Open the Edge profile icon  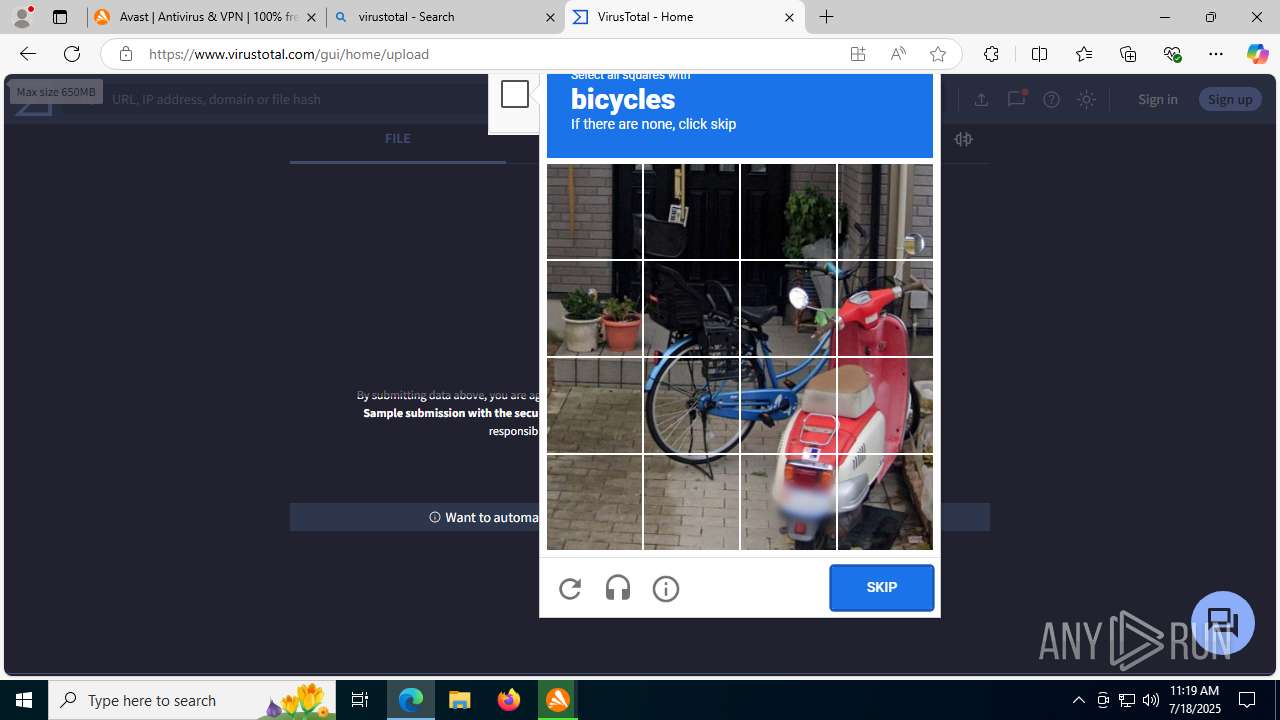tap(22, 17)
